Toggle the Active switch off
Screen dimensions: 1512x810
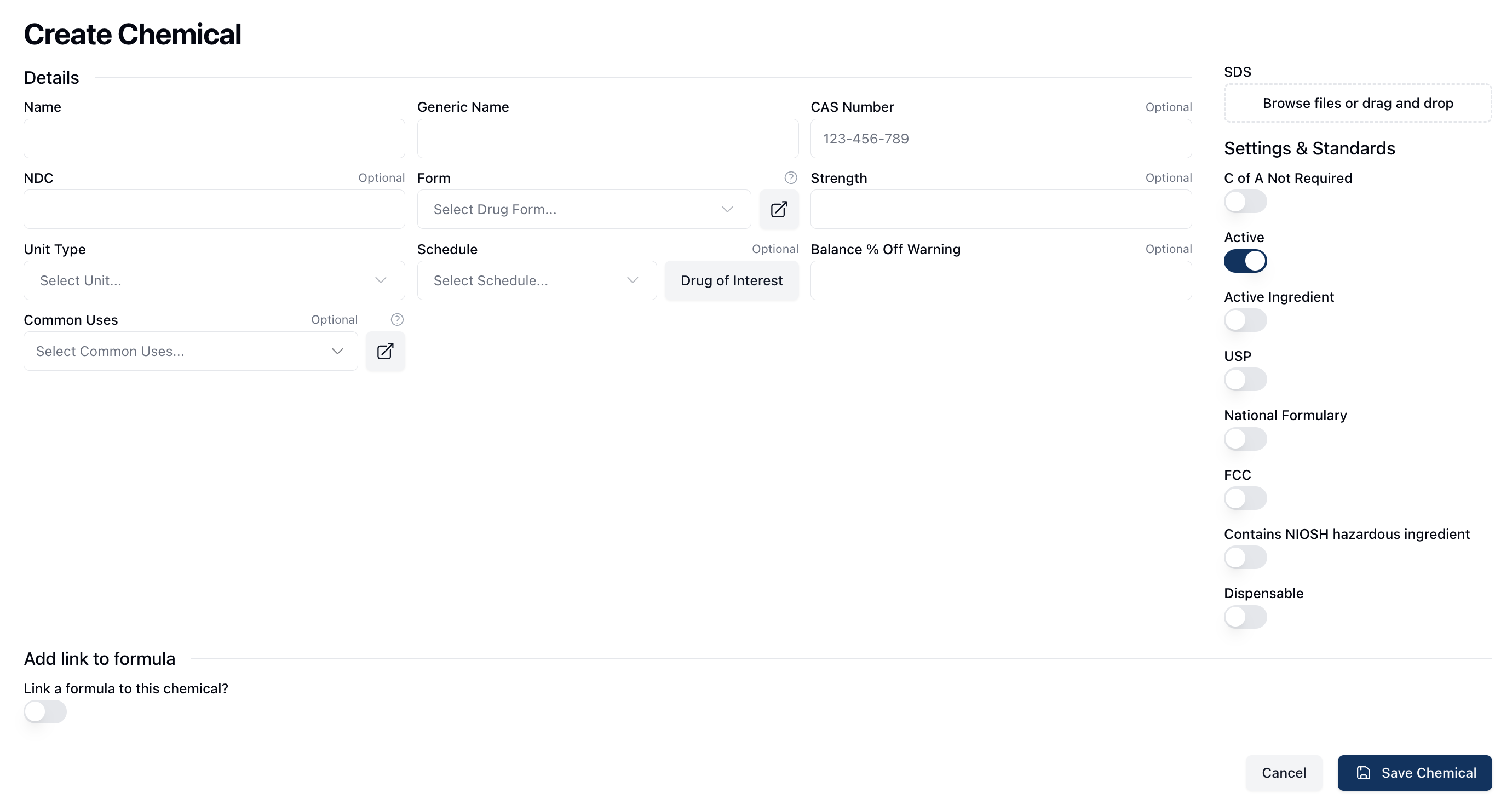1245,261
